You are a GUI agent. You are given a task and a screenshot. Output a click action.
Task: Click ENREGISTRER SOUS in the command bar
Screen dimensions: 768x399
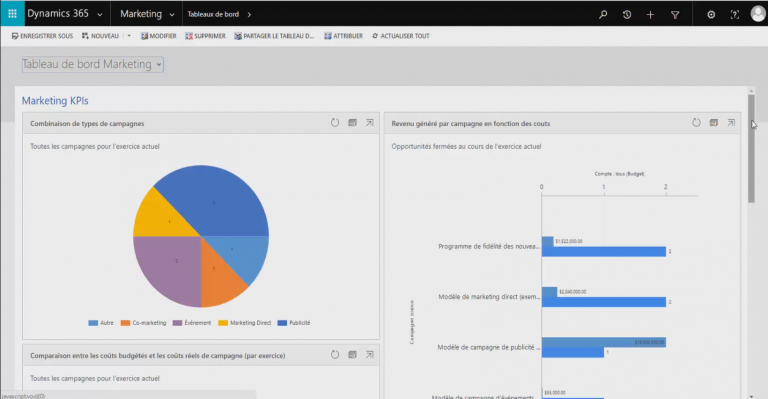pos(42,36)
